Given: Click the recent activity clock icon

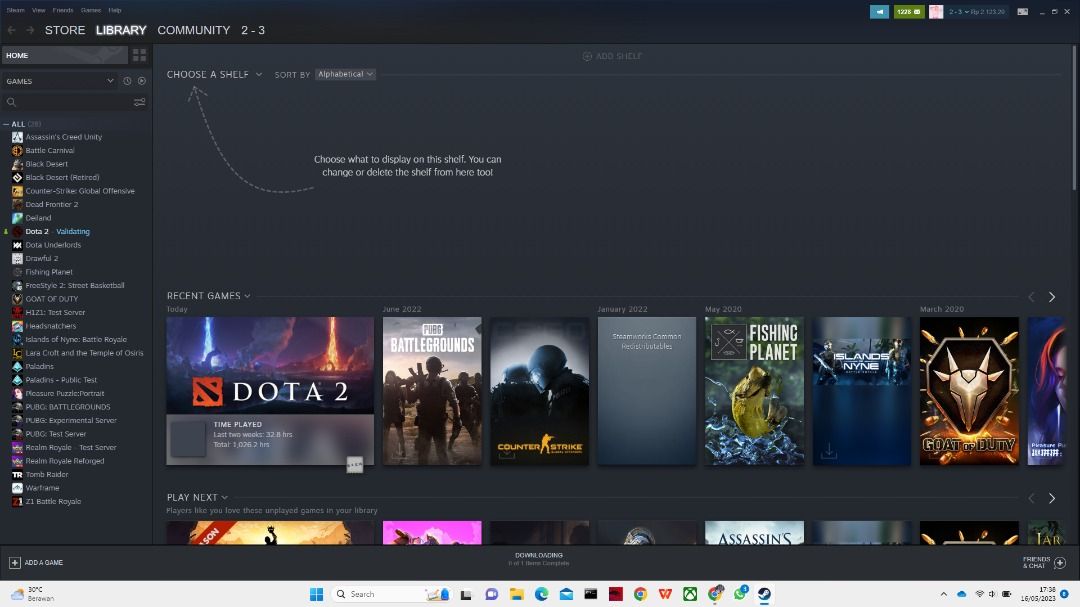Looking at the screenshot, I should point(127,81).
